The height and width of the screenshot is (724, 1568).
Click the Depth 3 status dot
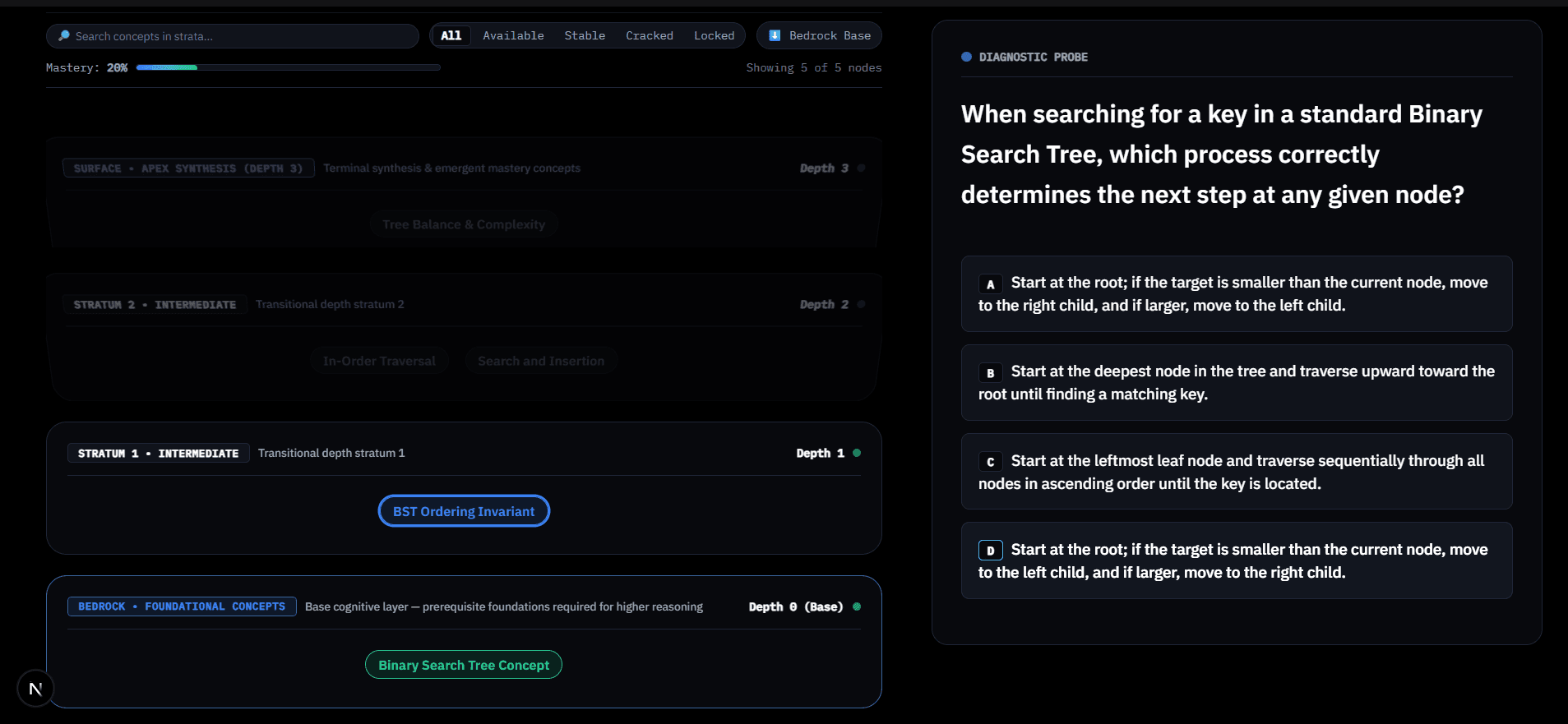point(861,168)
